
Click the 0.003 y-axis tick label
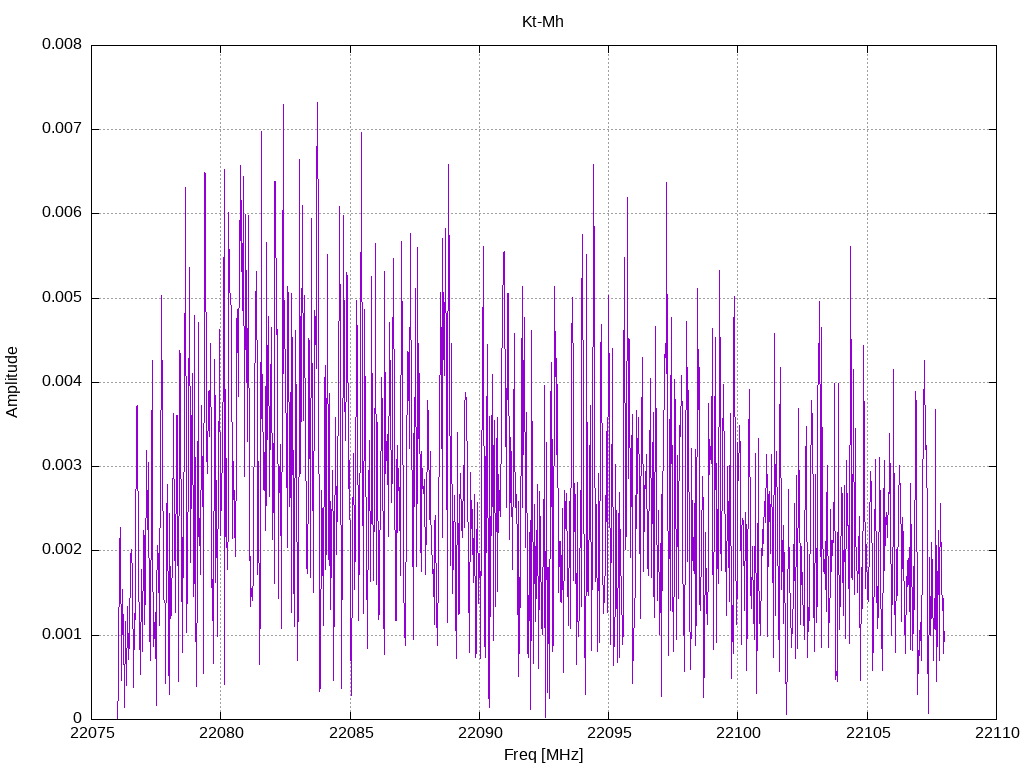[62, 466]
